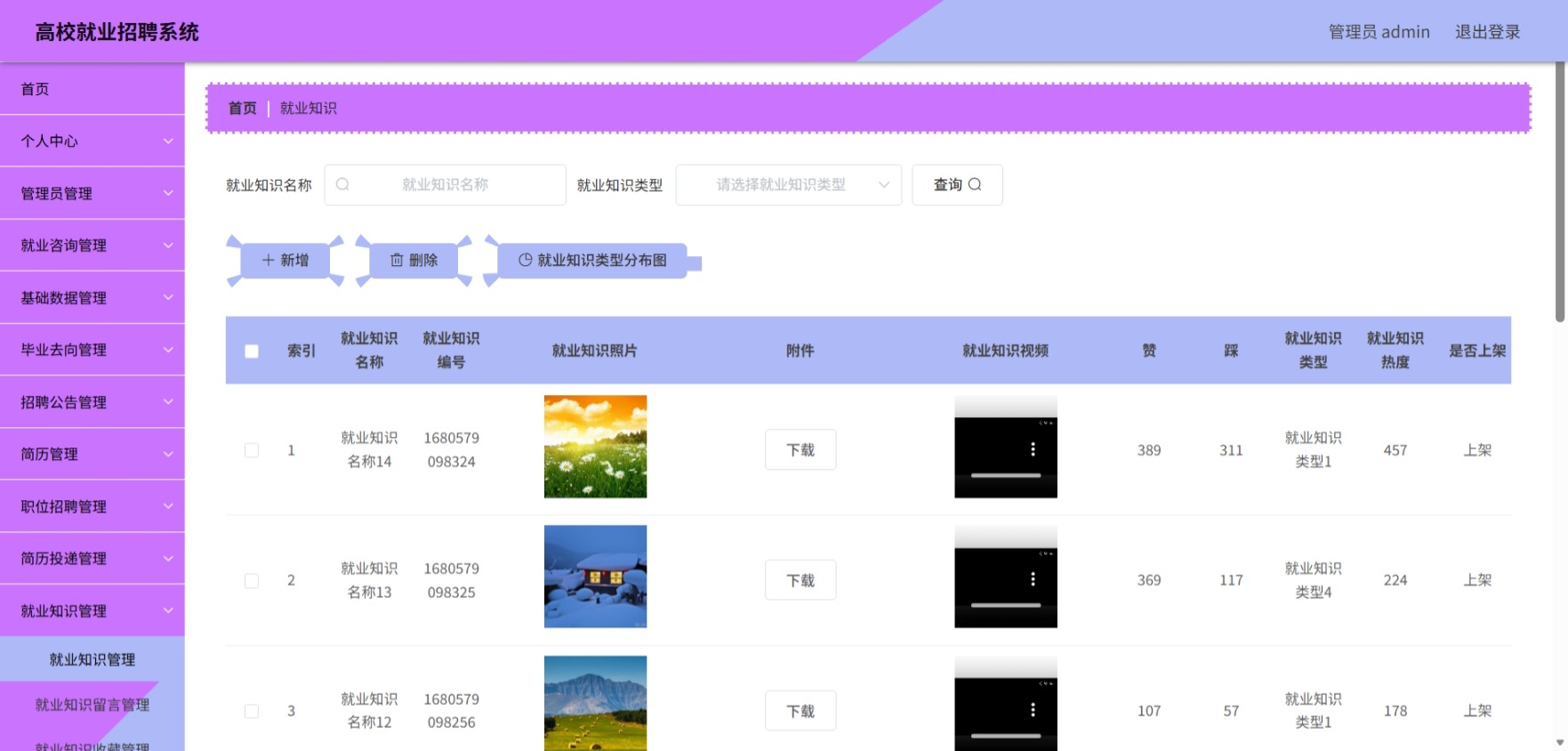Viewport: 1568px width, 751px height.
Task: Open video options menu for row 3
Action: (1033, 709)
